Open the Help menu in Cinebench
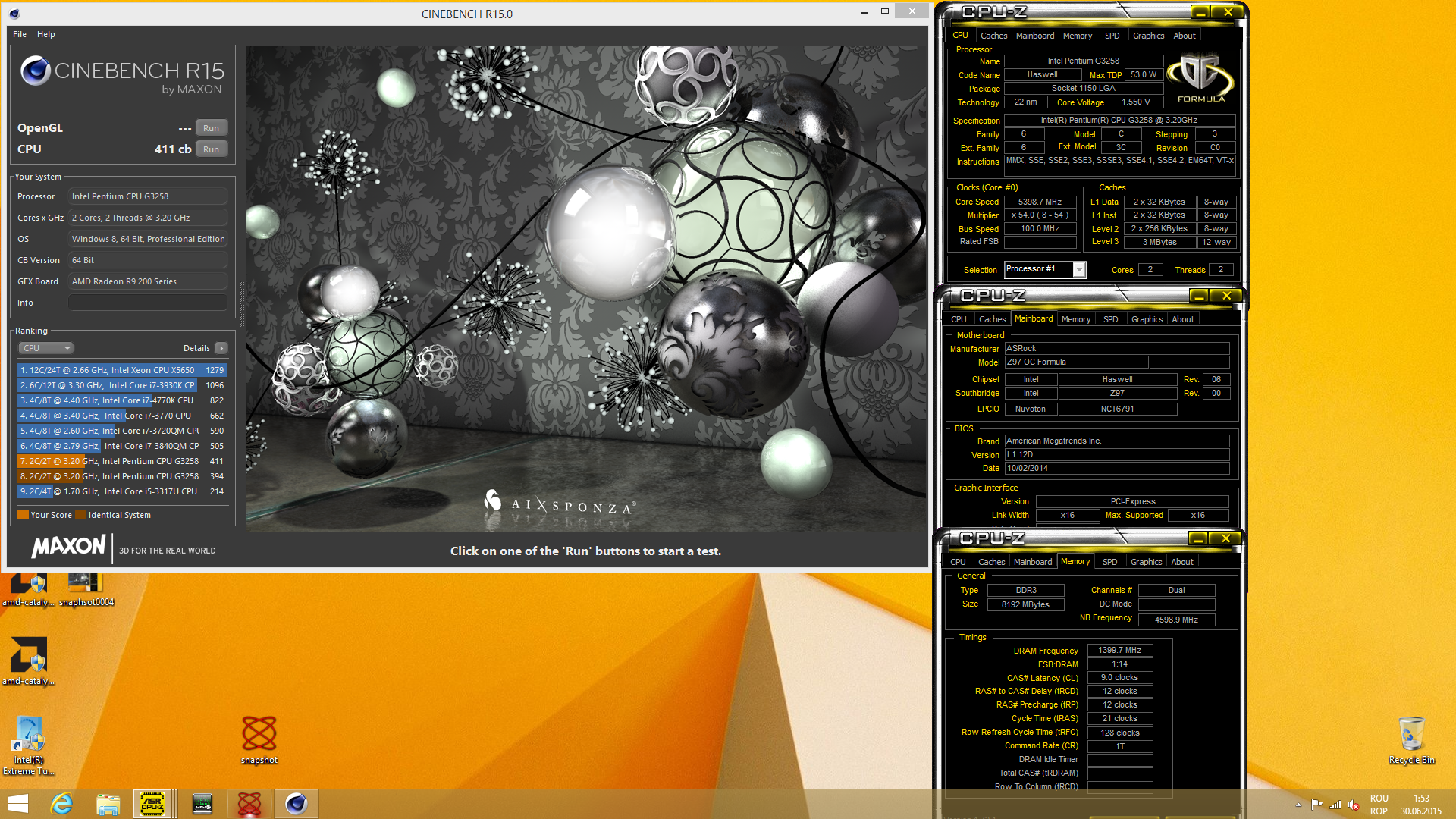1456x819 pixels. coord(46,34)
